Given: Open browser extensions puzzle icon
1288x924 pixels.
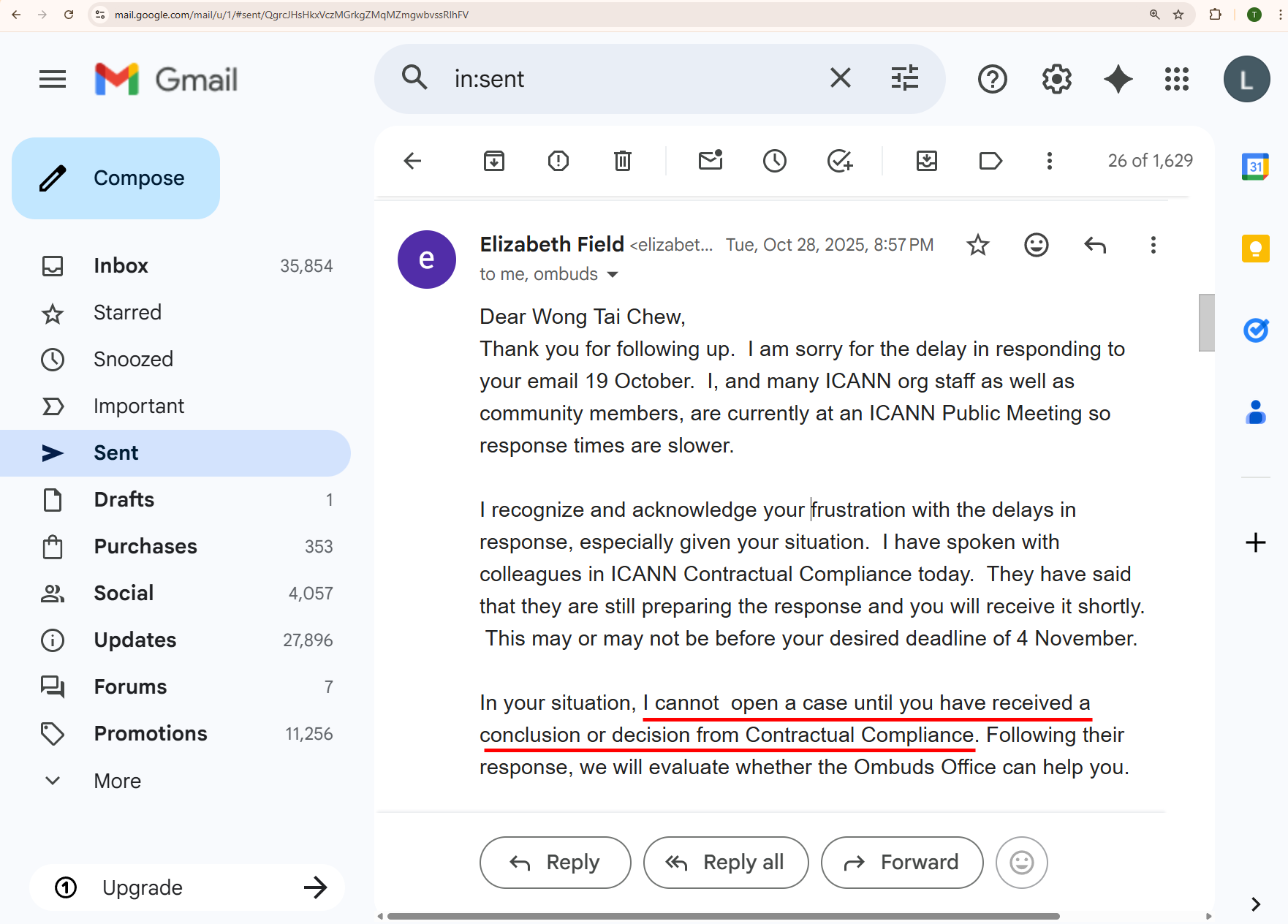Looking at the screenshot, I should 1216,15.
